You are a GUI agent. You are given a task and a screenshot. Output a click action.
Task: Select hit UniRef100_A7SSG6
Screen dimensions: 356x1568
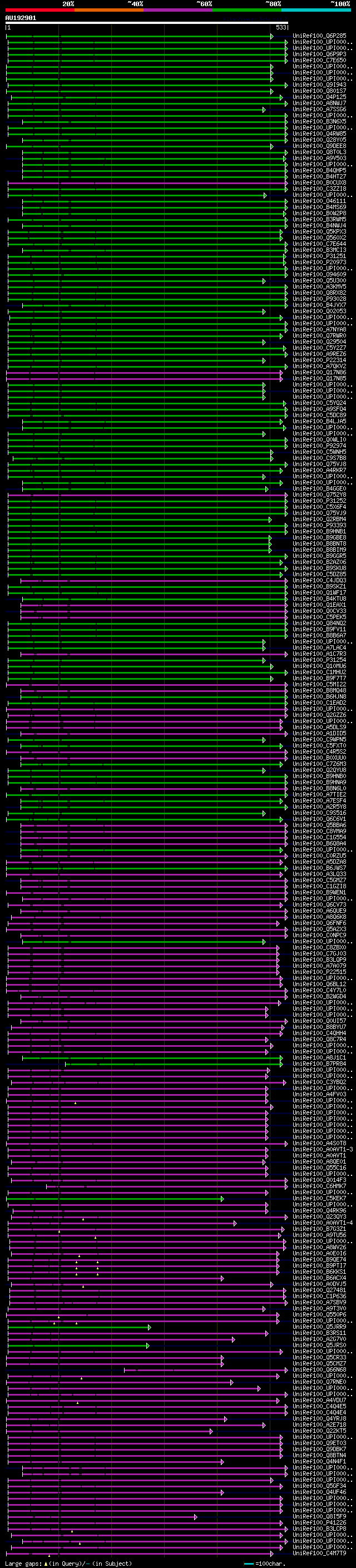click(319, 110)
